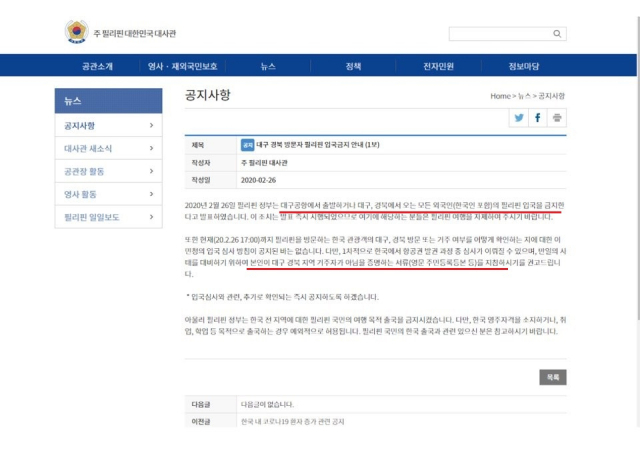Image resolution: width=640 pixels, height=454 pixels.
Task: Expand the chevron next to 공관장 활동
Action: pyautogui.click(x=151, y=171)
